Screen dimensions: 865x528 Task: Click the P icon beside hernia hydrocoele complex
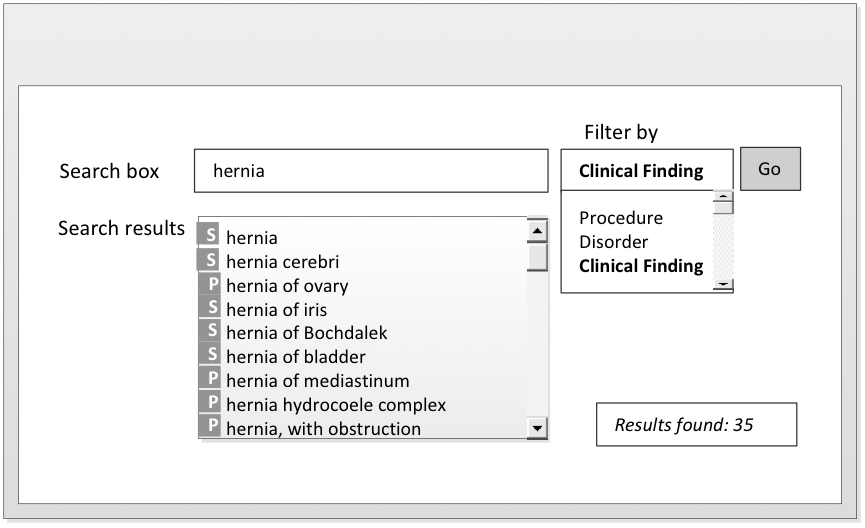pos(211,404)
